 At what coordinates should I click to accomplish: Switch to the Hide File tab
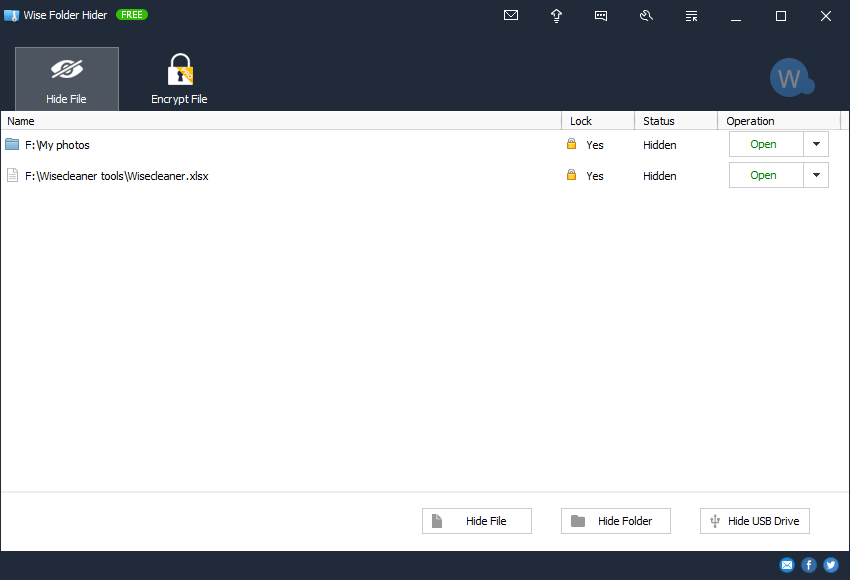click(67, 79)
